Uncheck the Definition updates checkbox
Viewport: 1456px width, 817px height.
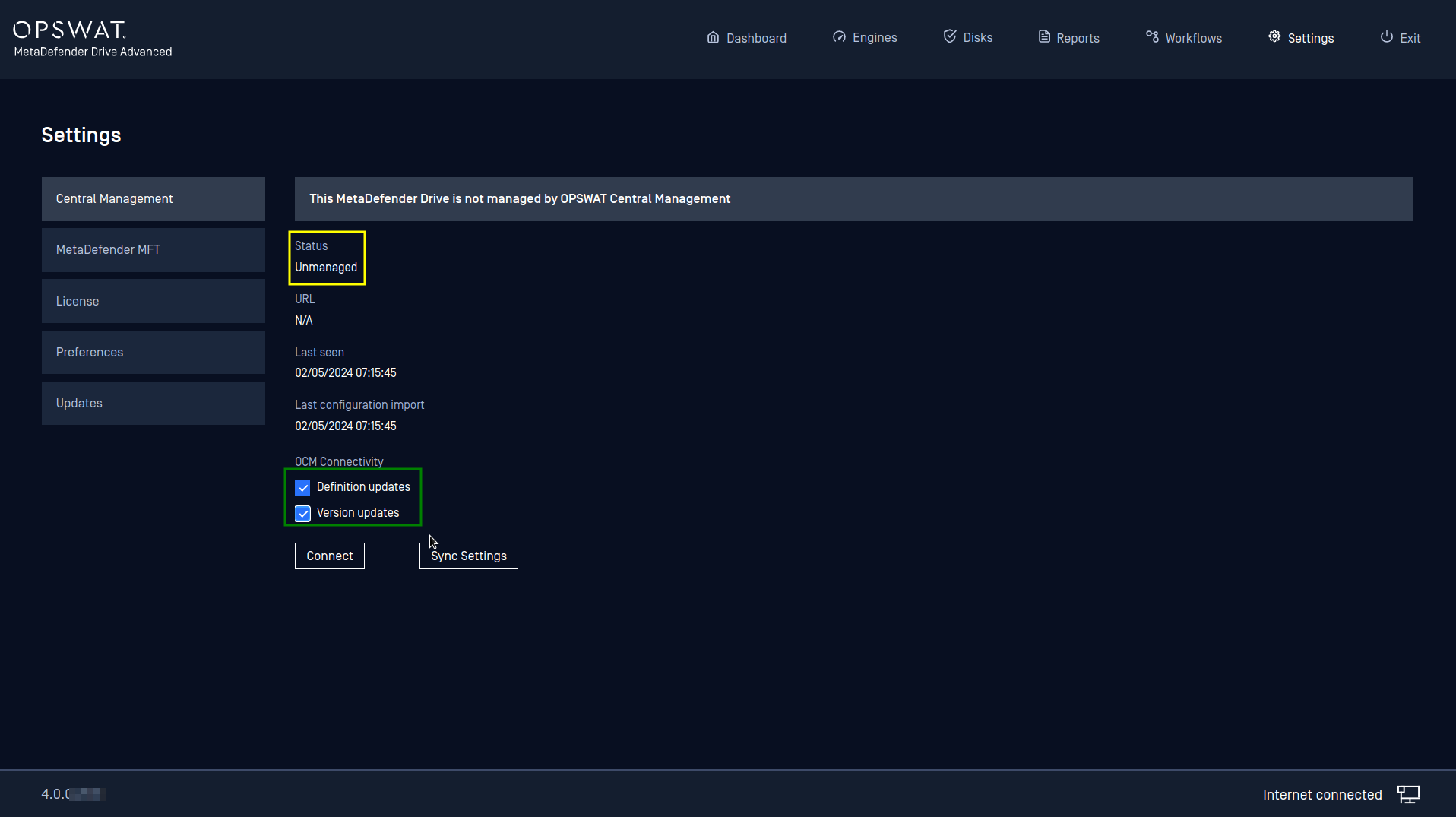tap(302, 487)
